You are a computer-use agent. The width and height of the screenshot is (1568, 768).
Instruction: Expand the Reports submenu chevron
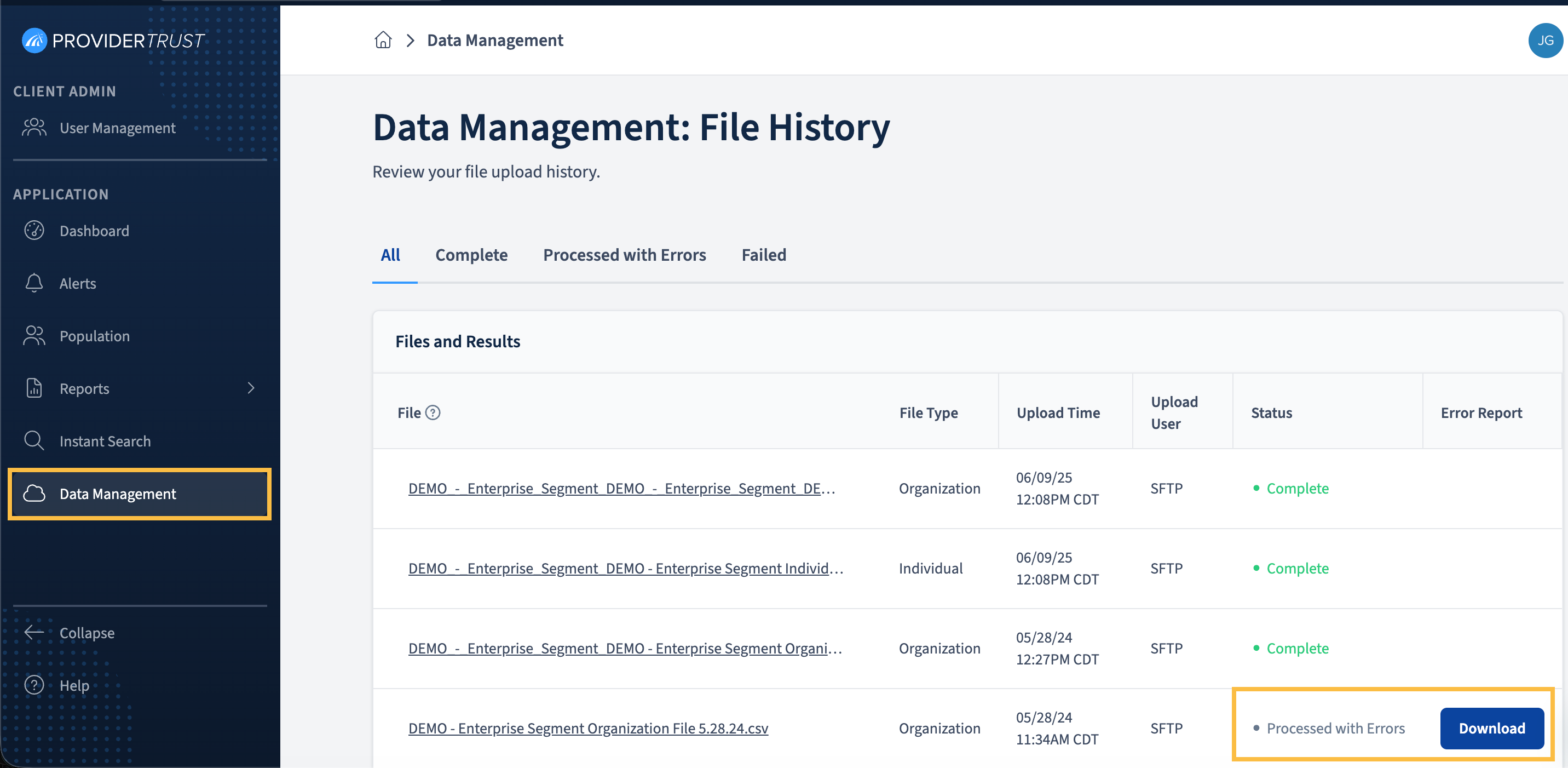251,388
